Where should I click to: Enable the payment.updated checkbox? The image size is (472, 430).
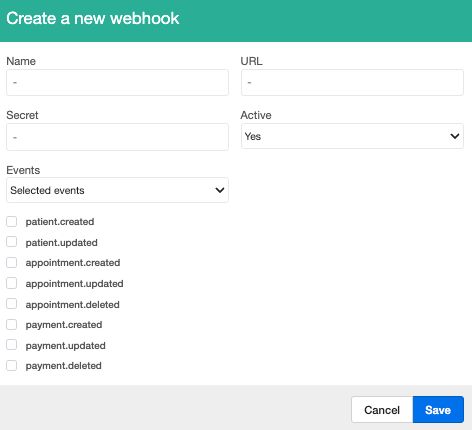point(12,345)
